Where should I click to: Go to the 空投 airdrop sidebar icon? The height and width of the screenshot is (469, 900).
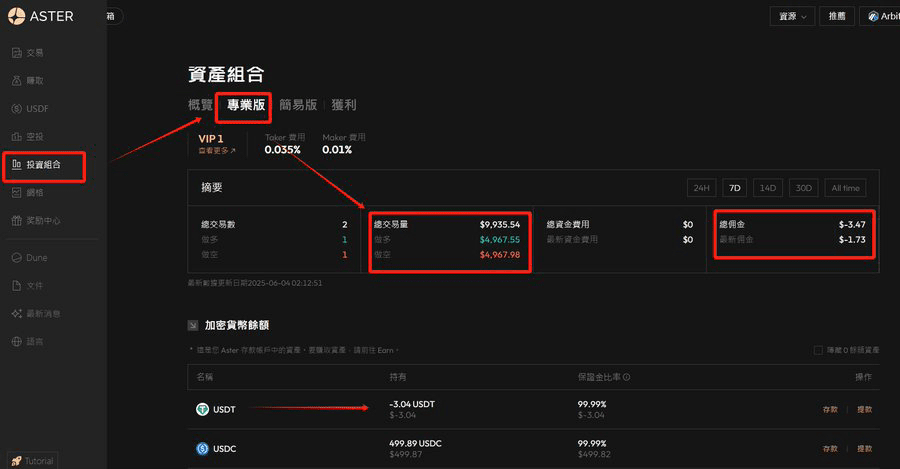click(17, 136)
